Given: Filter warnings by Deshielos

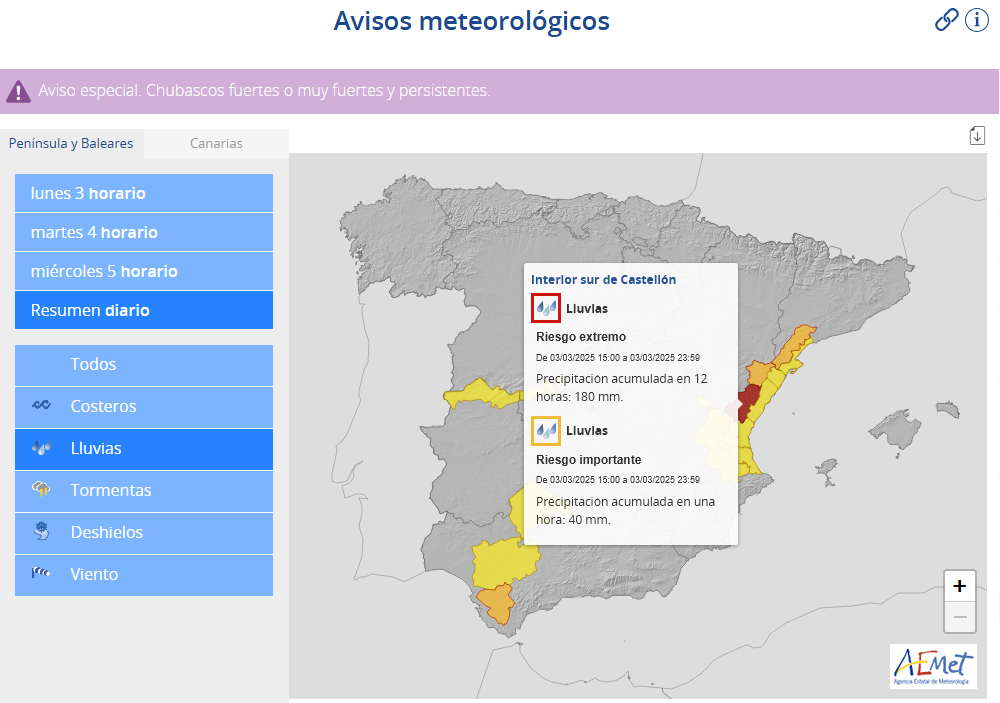Looking at the screenshot, I should point(144,533).
